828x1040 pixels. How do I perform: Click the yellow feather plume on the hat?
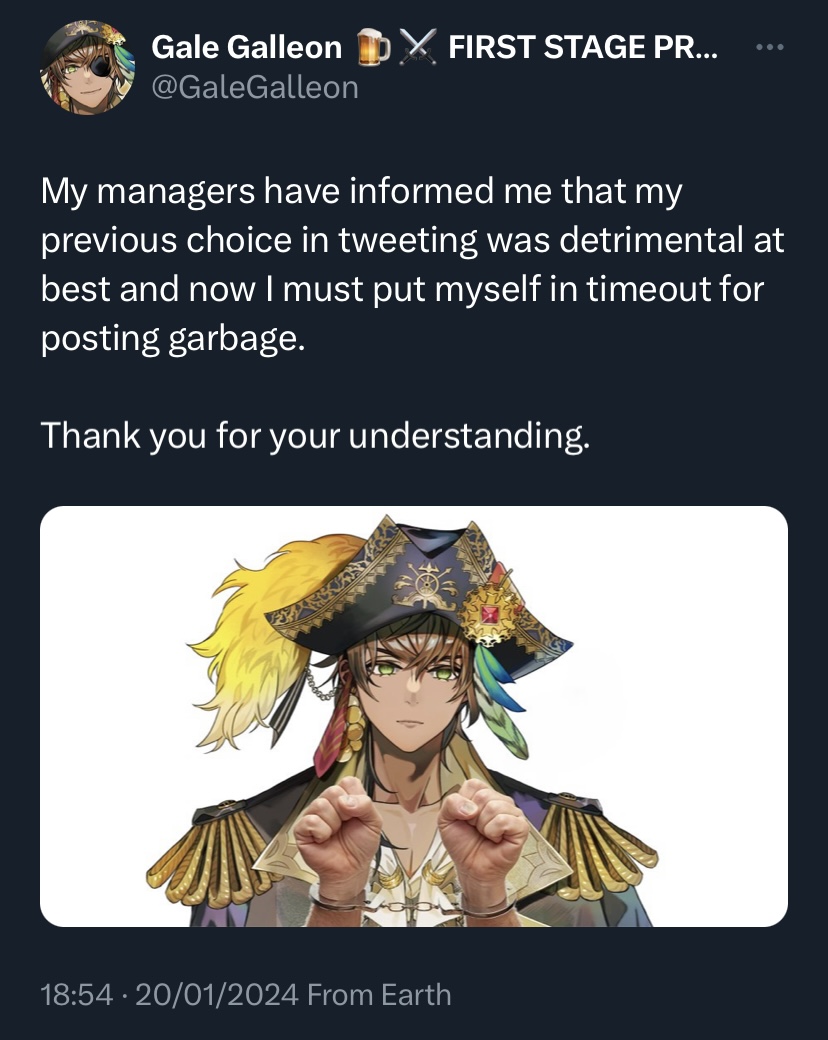272,637
